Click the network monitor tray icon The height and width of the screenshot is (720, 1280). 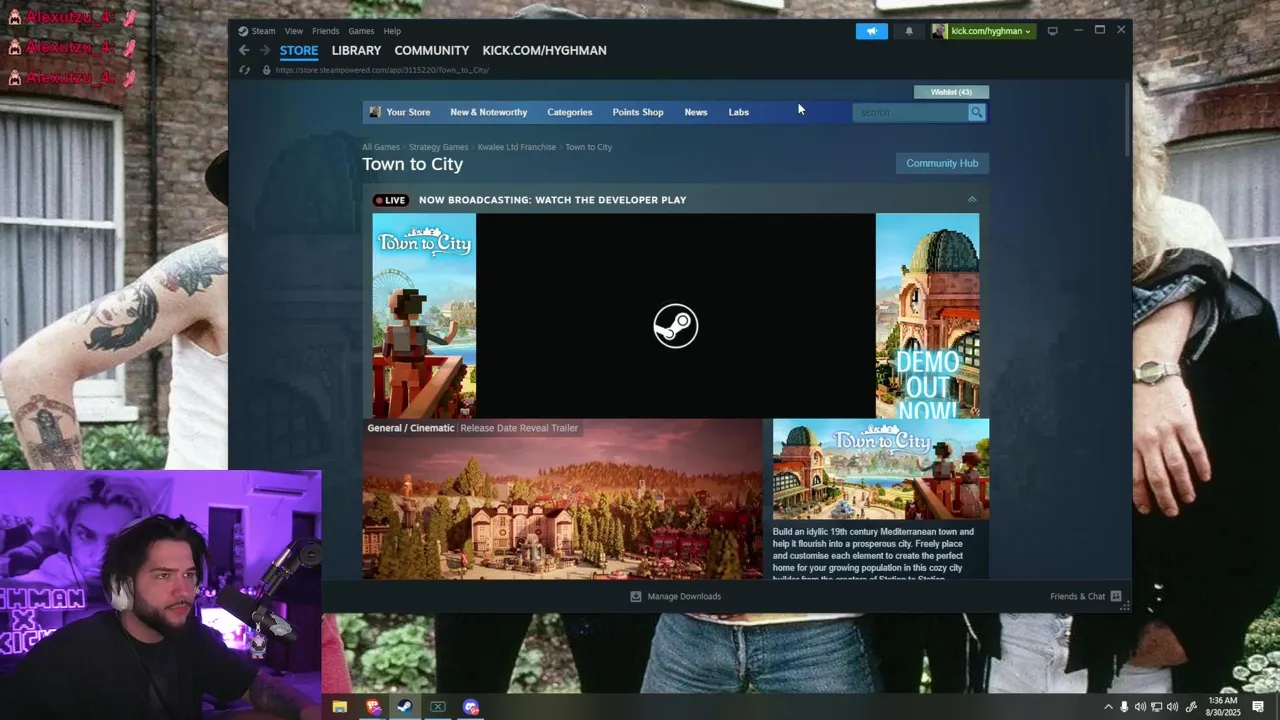1156,707
